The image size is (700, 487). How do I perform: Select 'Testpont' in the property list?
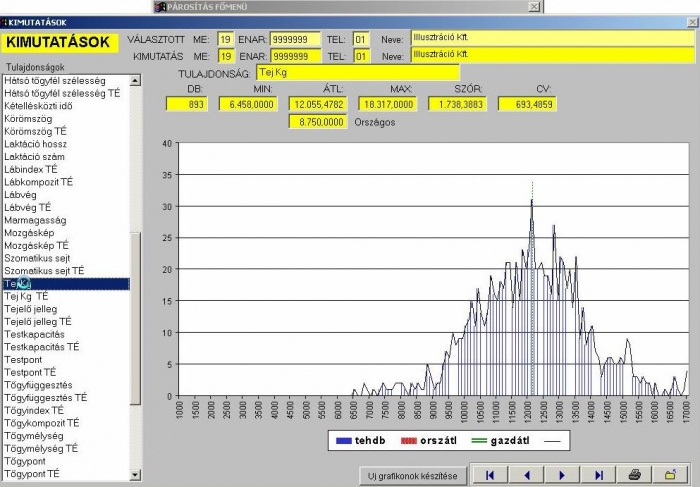27,360
